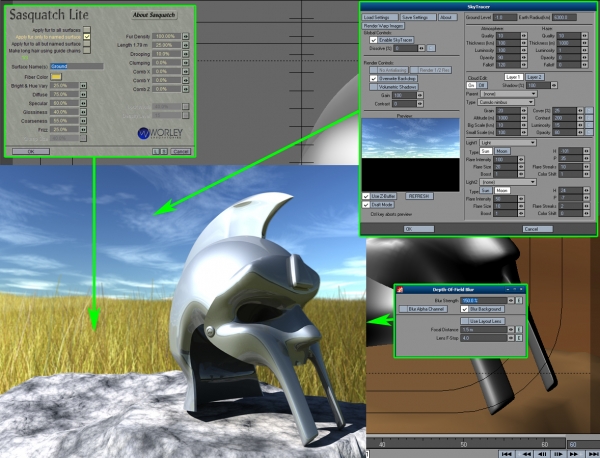The image size is (600, 458).
Task: Select Moon type for Light1
Action: pyautogui.click(x=502, y=151)
